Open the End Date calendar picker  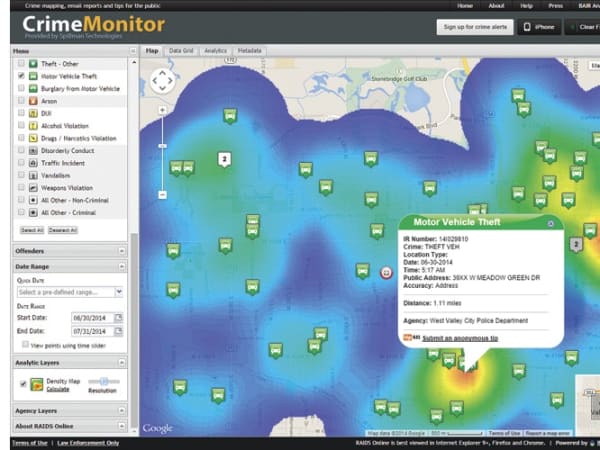(x=118, y=331)
